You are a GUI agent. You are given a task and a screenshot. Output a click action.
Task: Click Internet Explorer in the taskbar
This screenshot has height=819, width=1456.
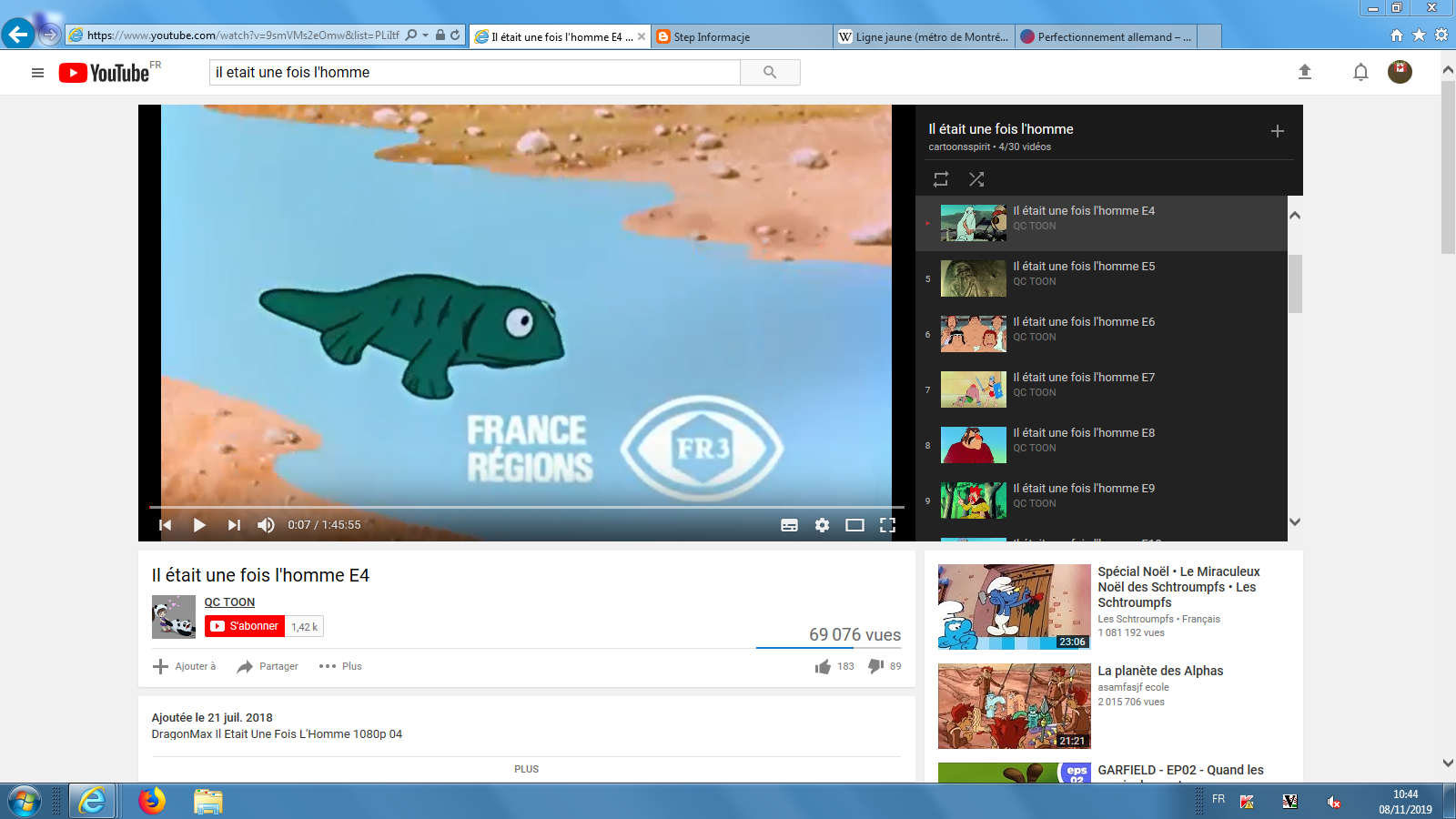pyautogui.click(x=92, y=801)
